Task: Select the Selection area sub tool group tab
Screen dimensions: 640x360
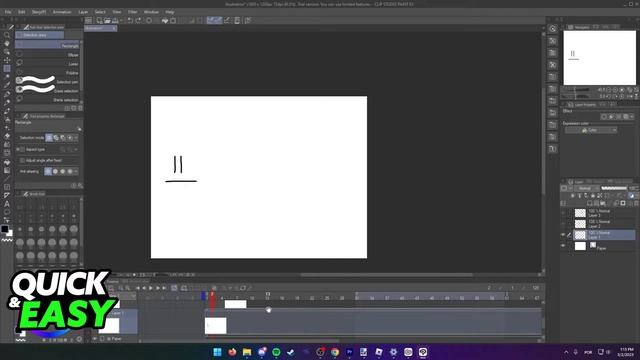Action: coord(40,36)
